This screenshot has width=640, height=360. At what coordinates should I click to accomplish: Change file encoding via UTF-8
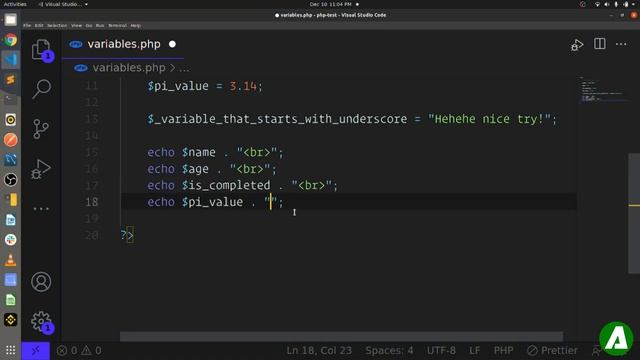pyautogui.click(x=441, y=351)
